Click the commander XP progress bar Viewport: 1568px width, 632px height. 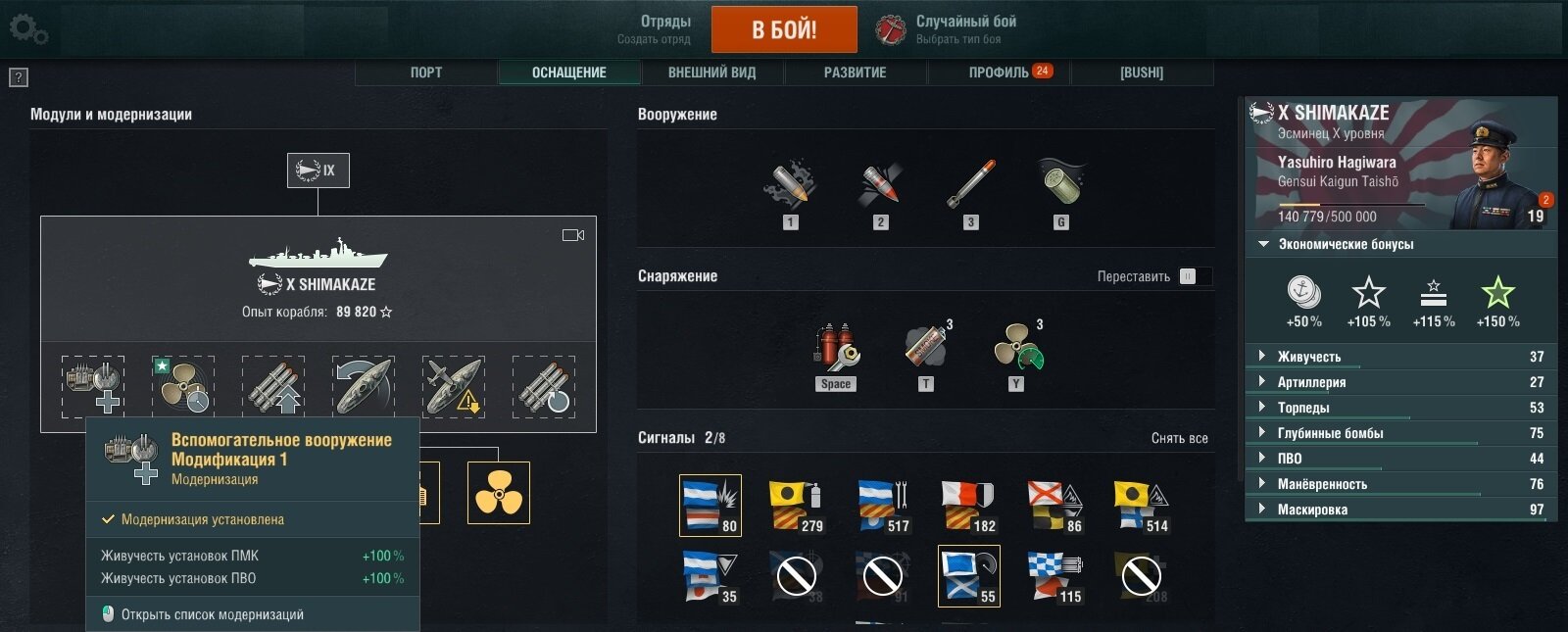coord(1351,205)
